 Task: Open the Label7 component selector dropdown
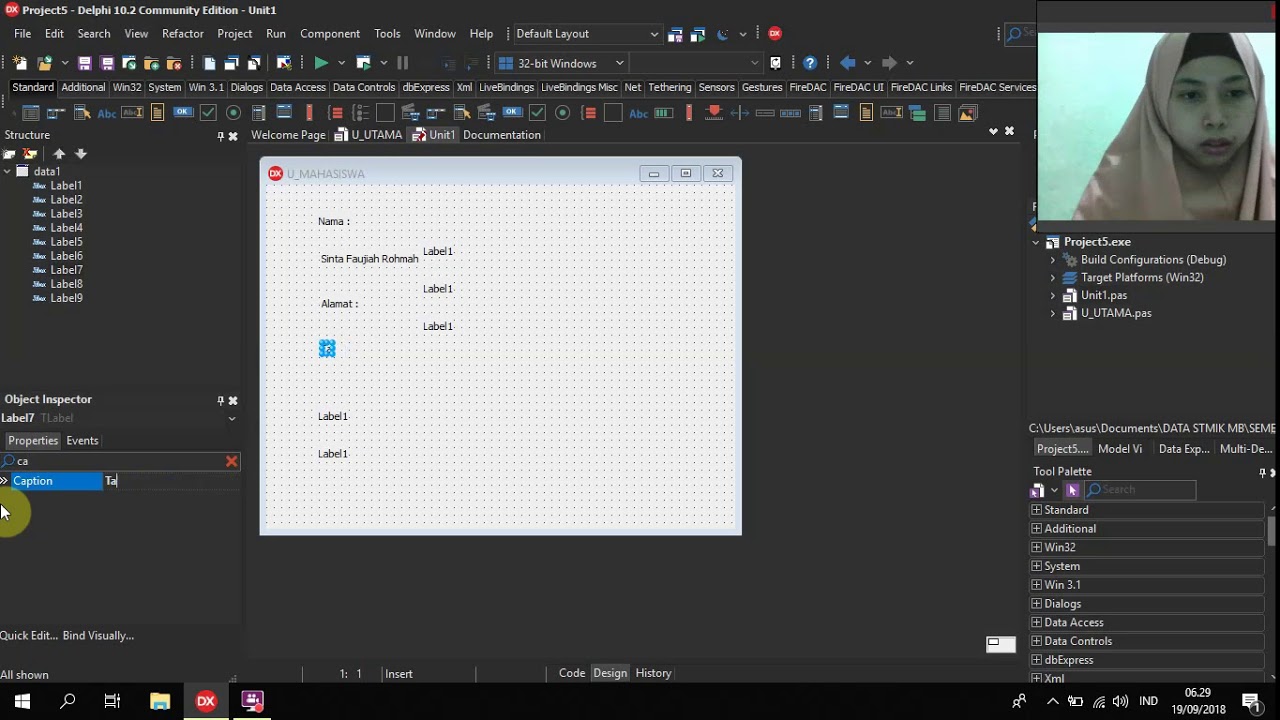232,419
